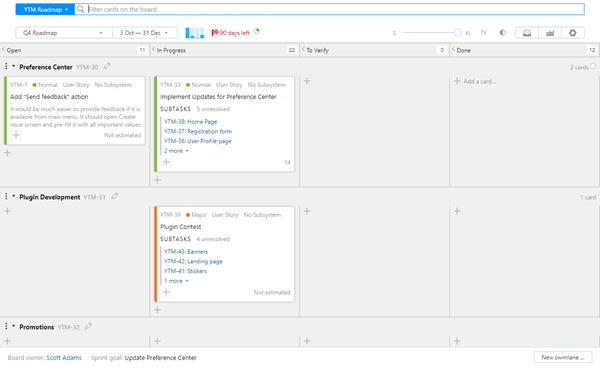This screenshot has height=374, width=600.
Task: Set card size to S
Action: 394,33
